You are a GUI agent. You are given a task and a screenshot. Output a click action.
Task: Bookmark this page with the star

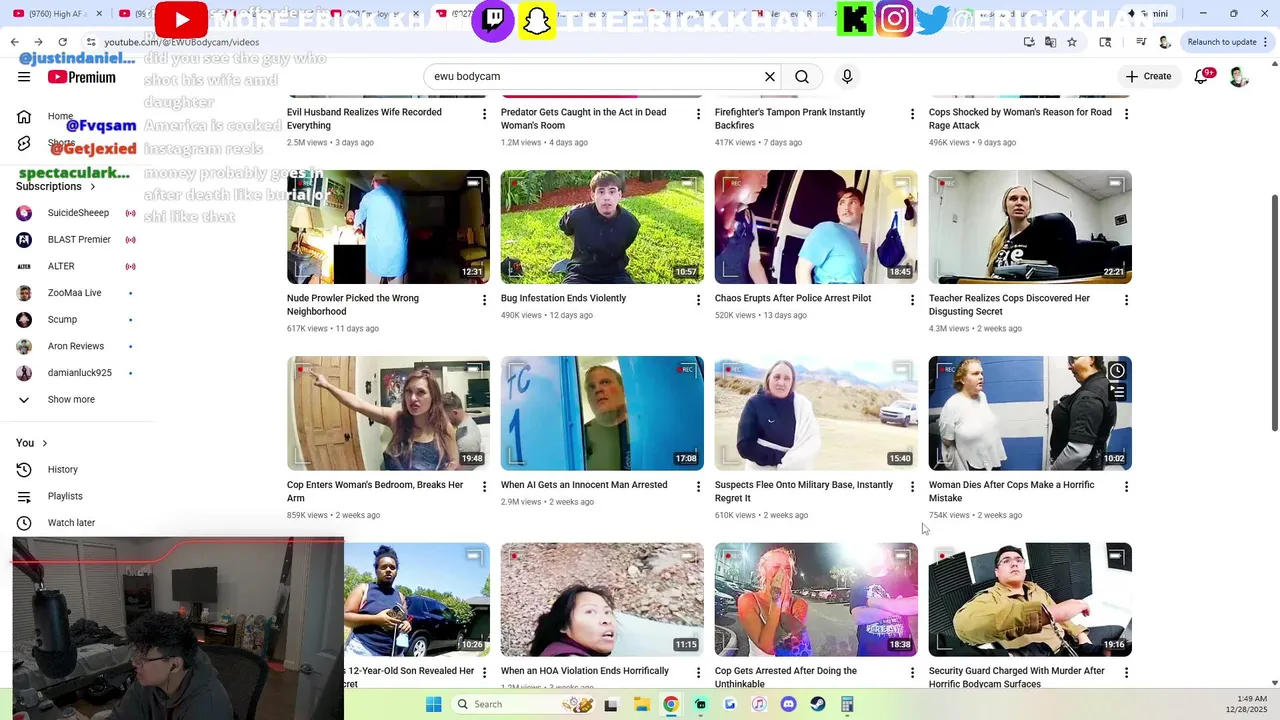tap(1072, 42)
